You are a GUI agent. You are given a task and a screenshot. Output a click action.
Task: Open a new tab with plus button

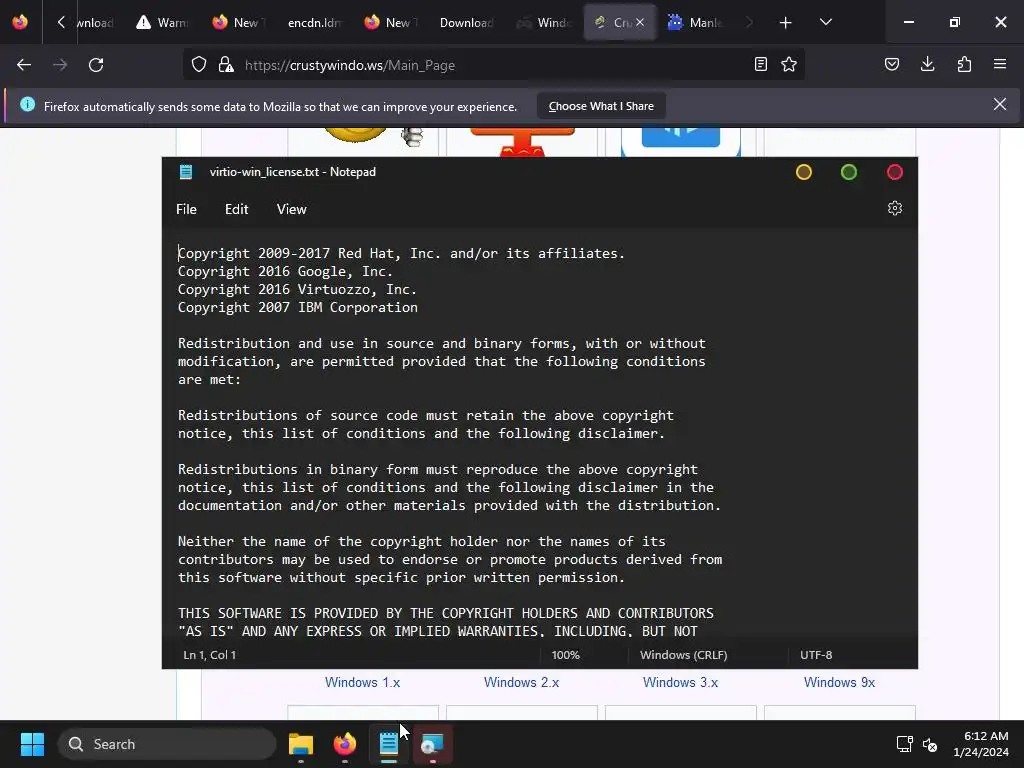[x=786, y=23]
